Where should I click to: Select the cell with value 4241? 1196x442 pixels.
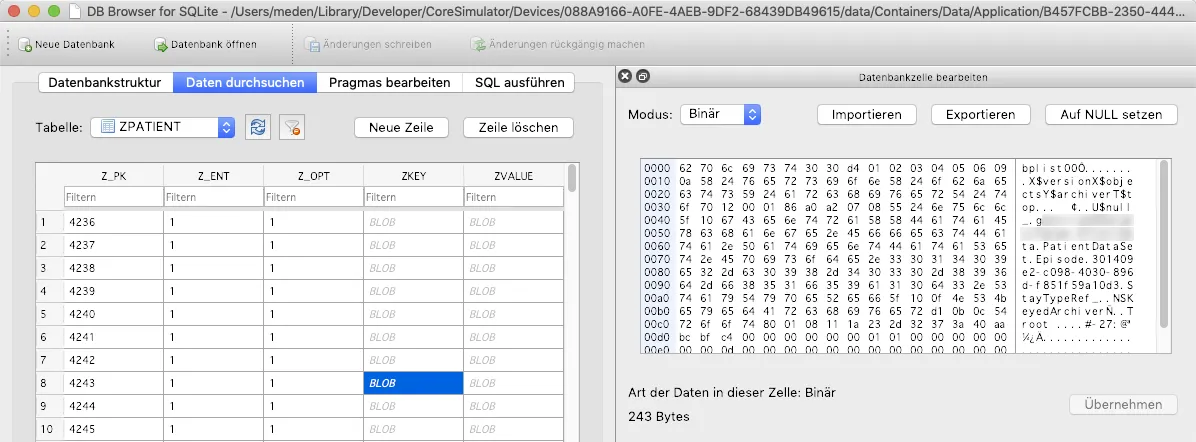click(x=113, y=337)
